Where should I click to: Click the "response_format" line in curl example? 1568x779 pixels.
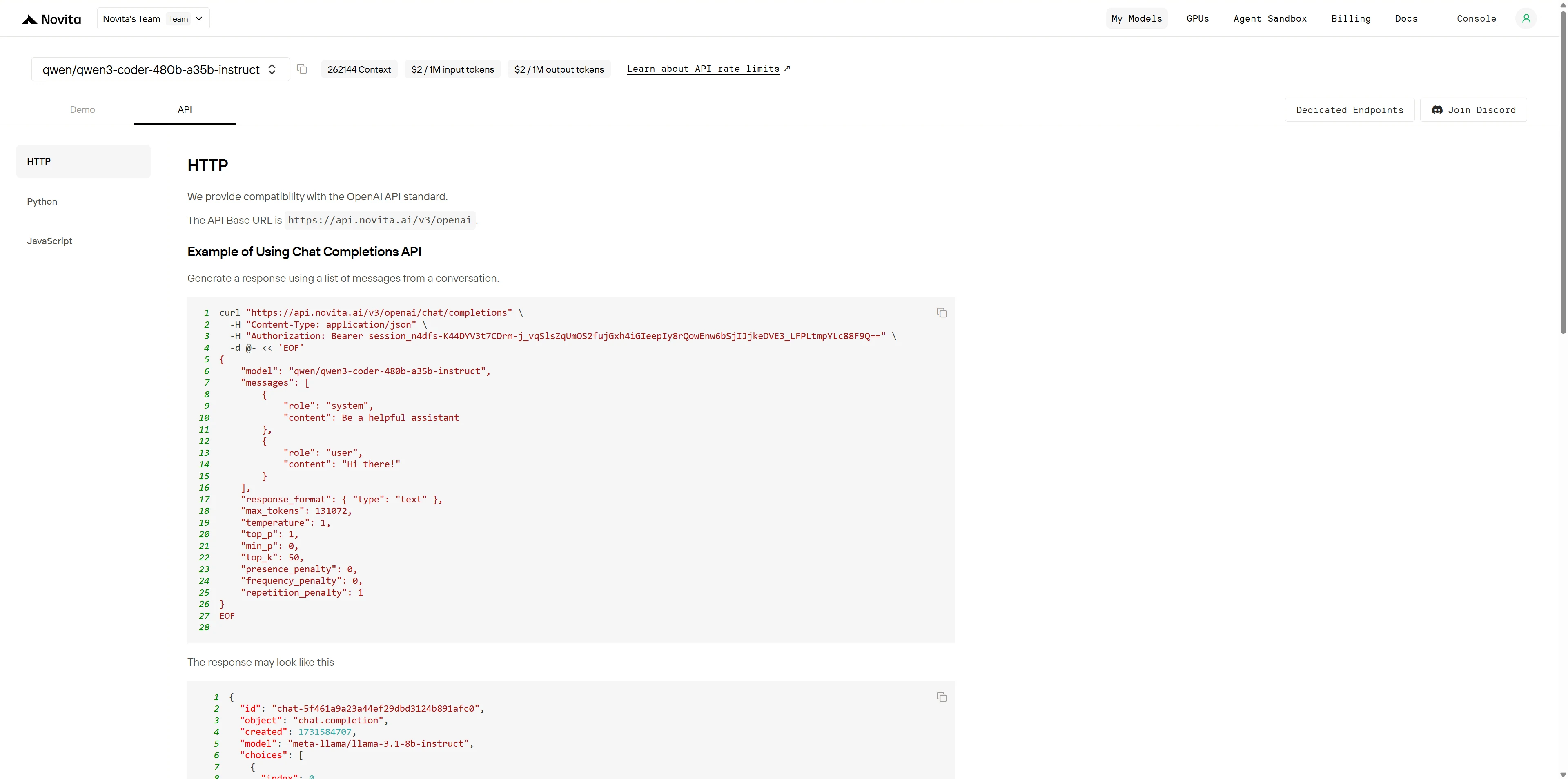tap(341, 500)
